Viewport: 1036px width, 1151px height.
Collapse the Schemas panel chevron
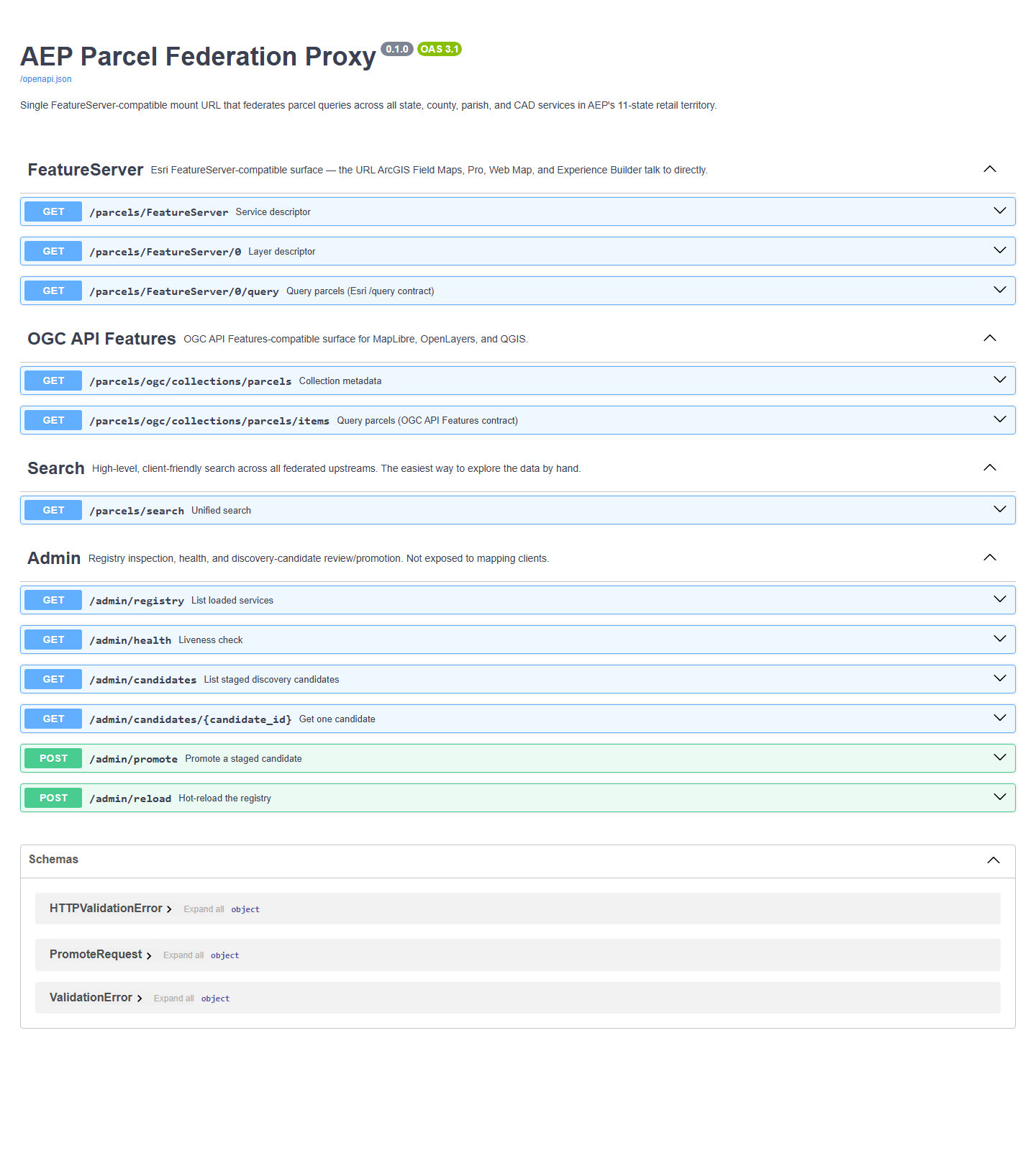pos(994,860)
